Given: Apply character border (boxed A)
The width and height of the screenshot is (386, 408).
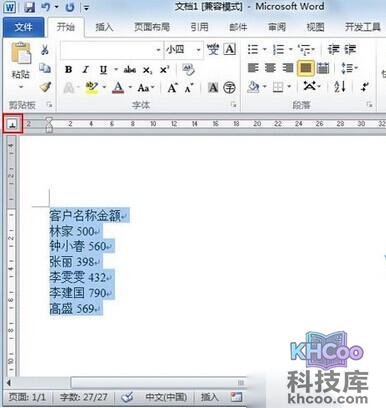Looking at the screenshot, I should [230, 49].
